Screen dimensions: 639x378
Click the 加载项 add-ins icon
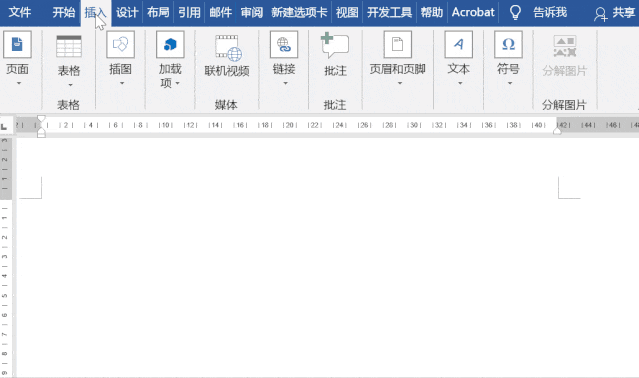pyautogui.click(x=170, y=44)
